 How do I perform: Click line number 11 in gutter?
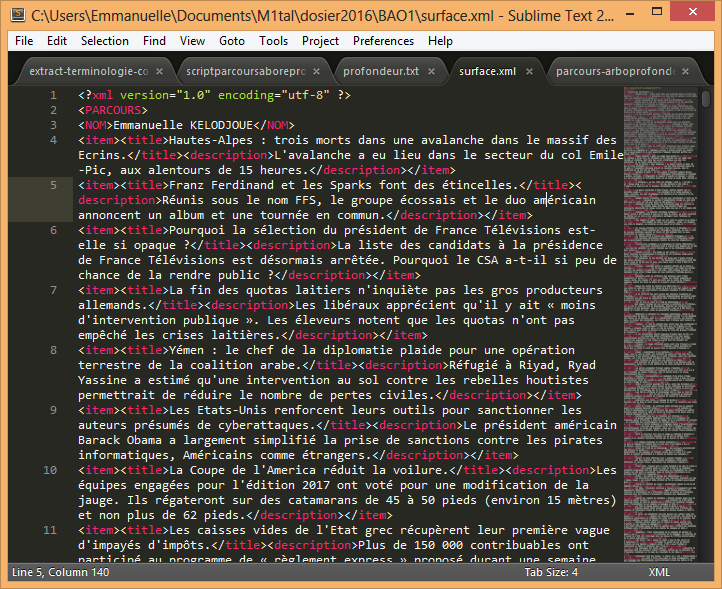50,530
